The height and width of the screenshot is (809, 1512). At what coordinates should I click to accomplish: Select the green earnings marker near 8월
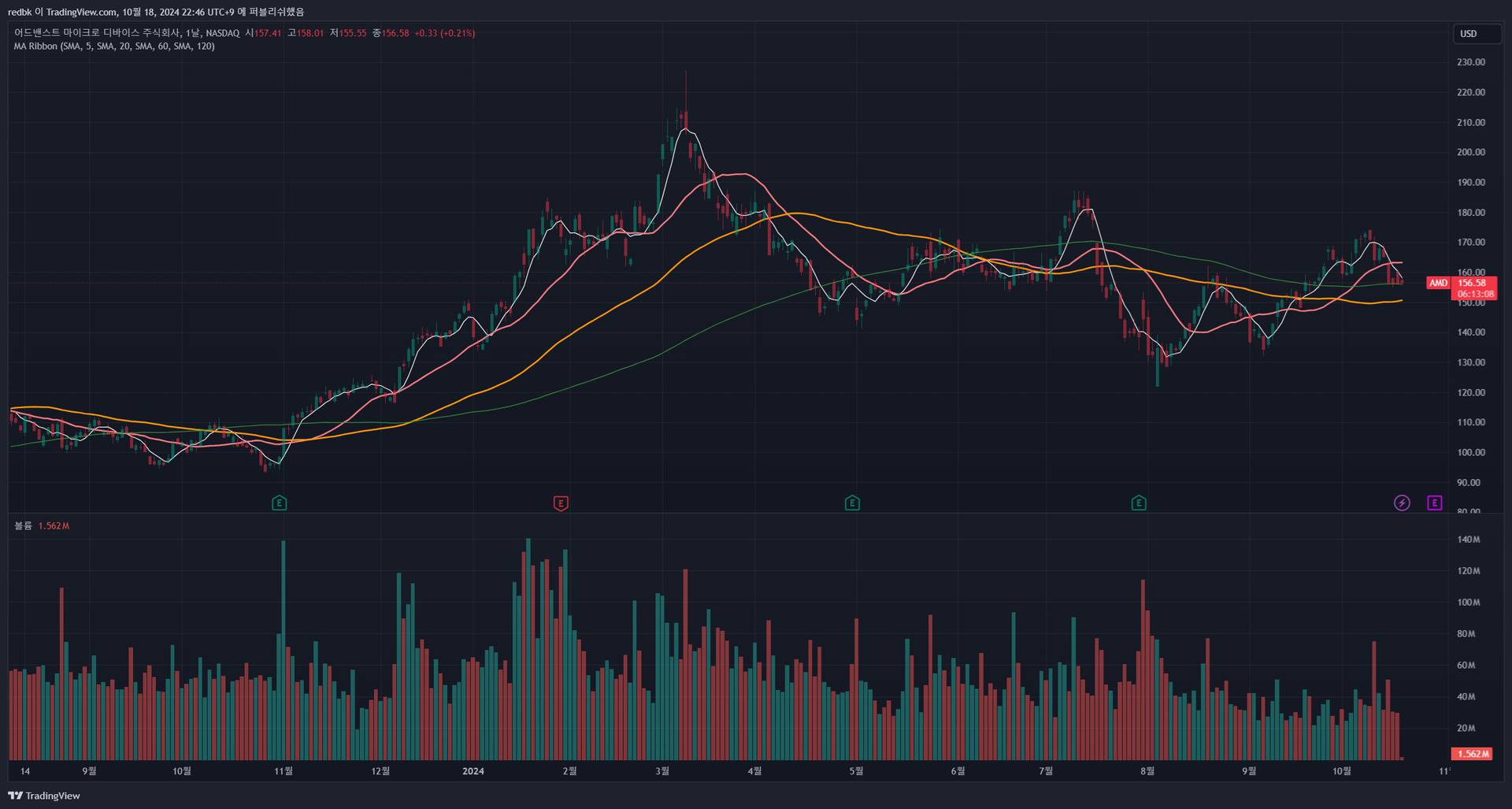[x=1138, y=503]
